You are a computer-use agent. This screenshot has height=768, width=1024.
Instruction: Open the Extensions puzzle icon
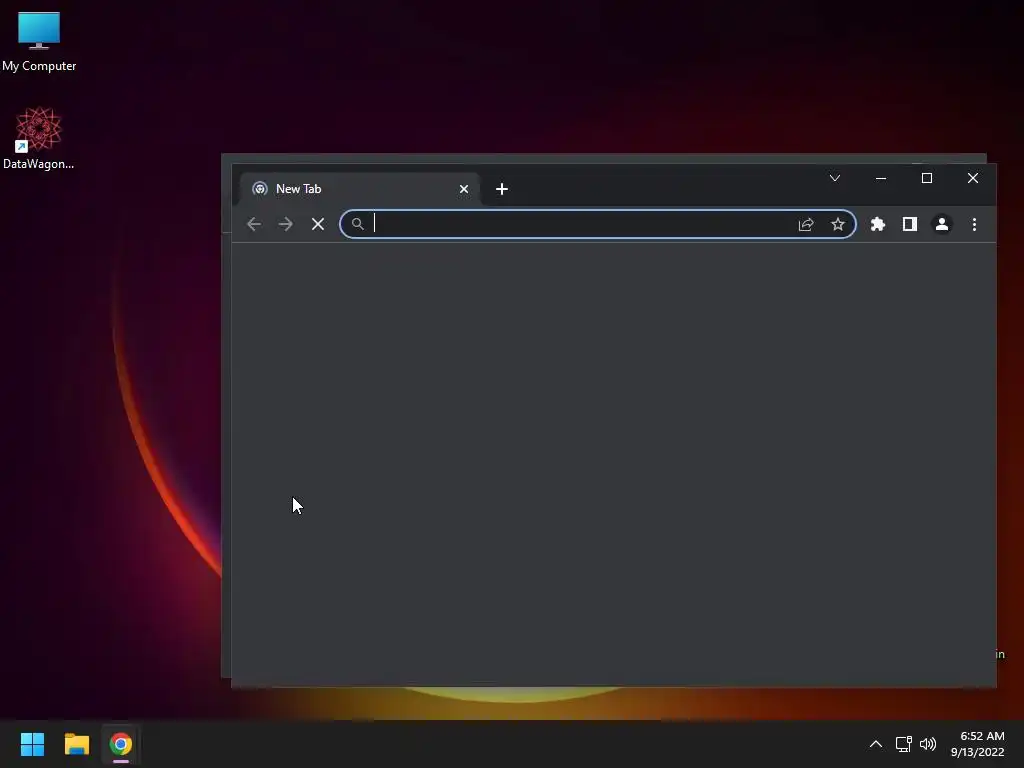[x=878, y=224]
